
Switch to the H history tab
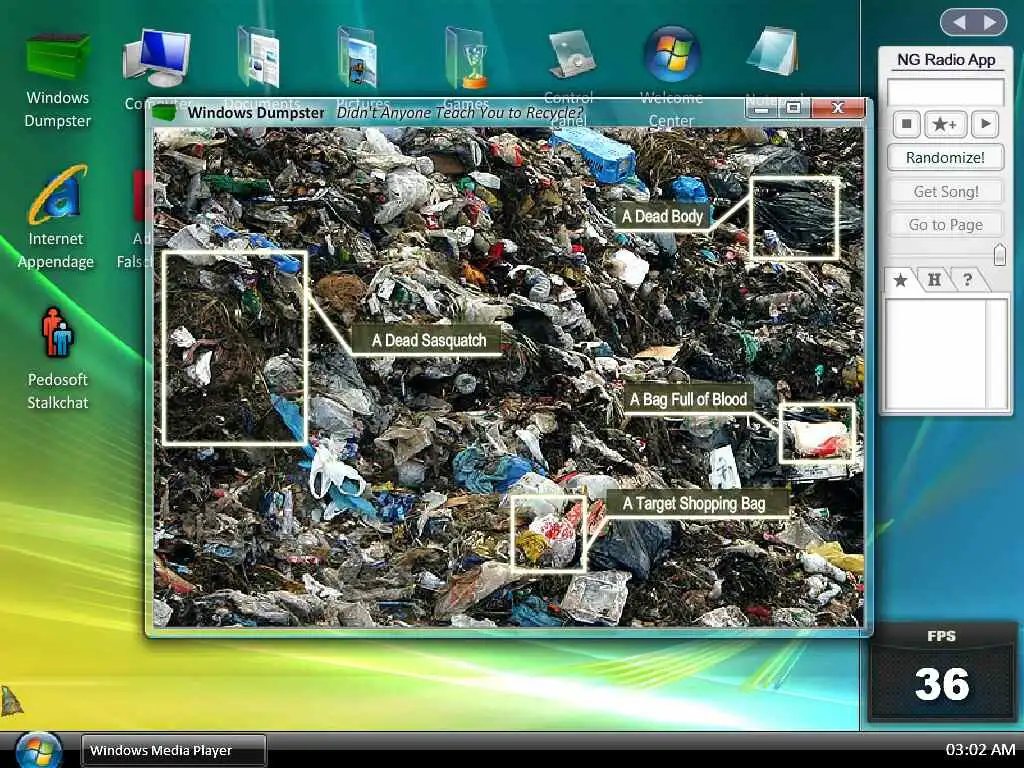tap(935, 280)
